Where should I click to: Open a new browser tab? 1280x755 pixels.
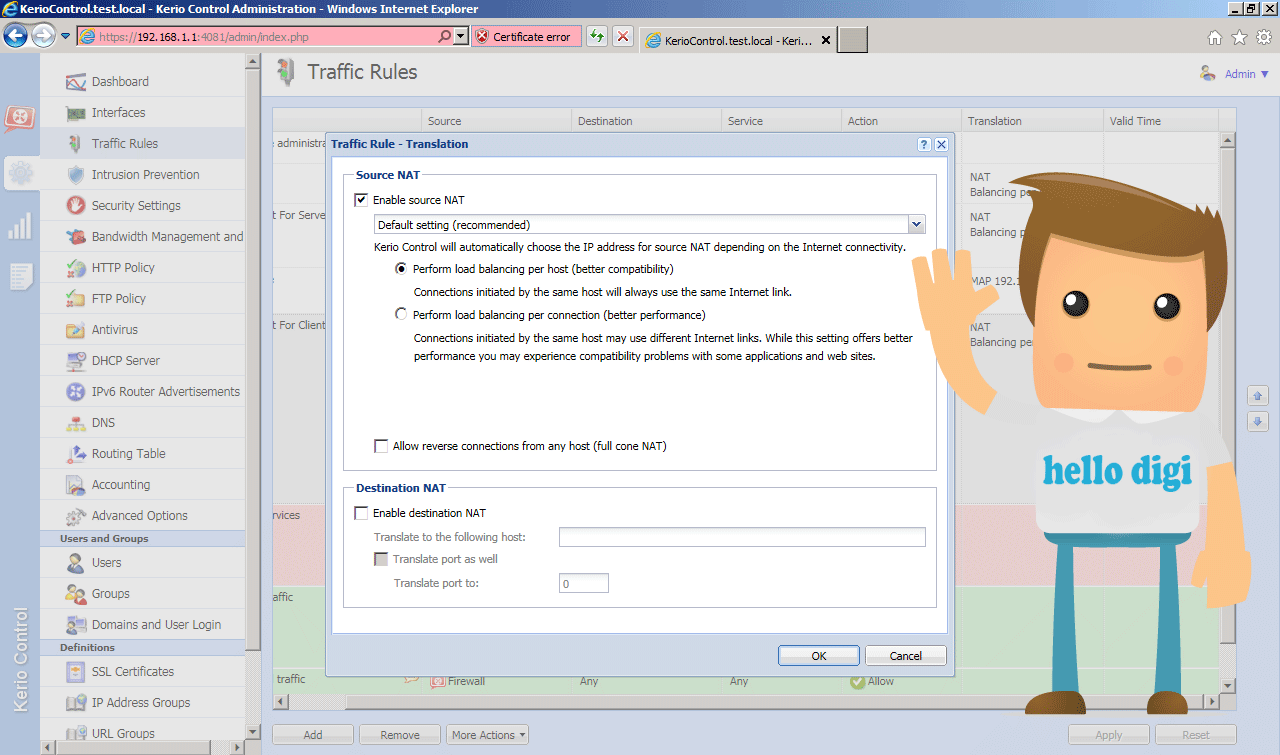click(852, 40)
